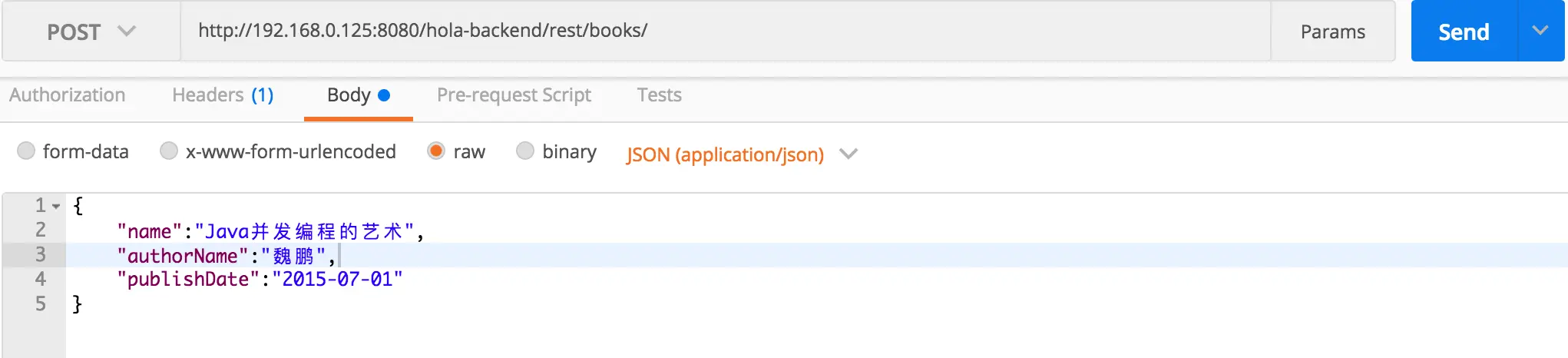Click the request URL field
The height and width of the screenshot is (358, 1568).
[x=722, y=31]
